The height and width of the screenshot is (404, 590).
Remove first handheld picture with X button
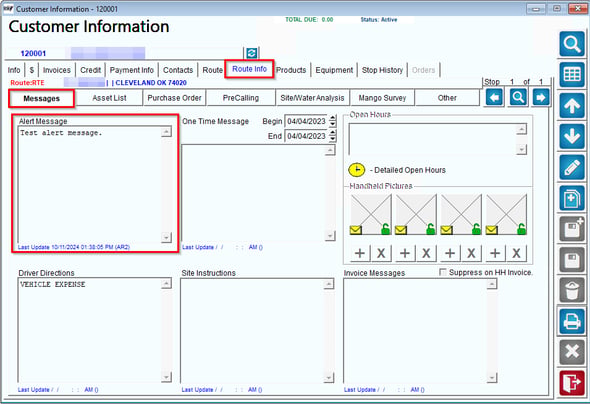pyautogui.click(x=381, y=253)
